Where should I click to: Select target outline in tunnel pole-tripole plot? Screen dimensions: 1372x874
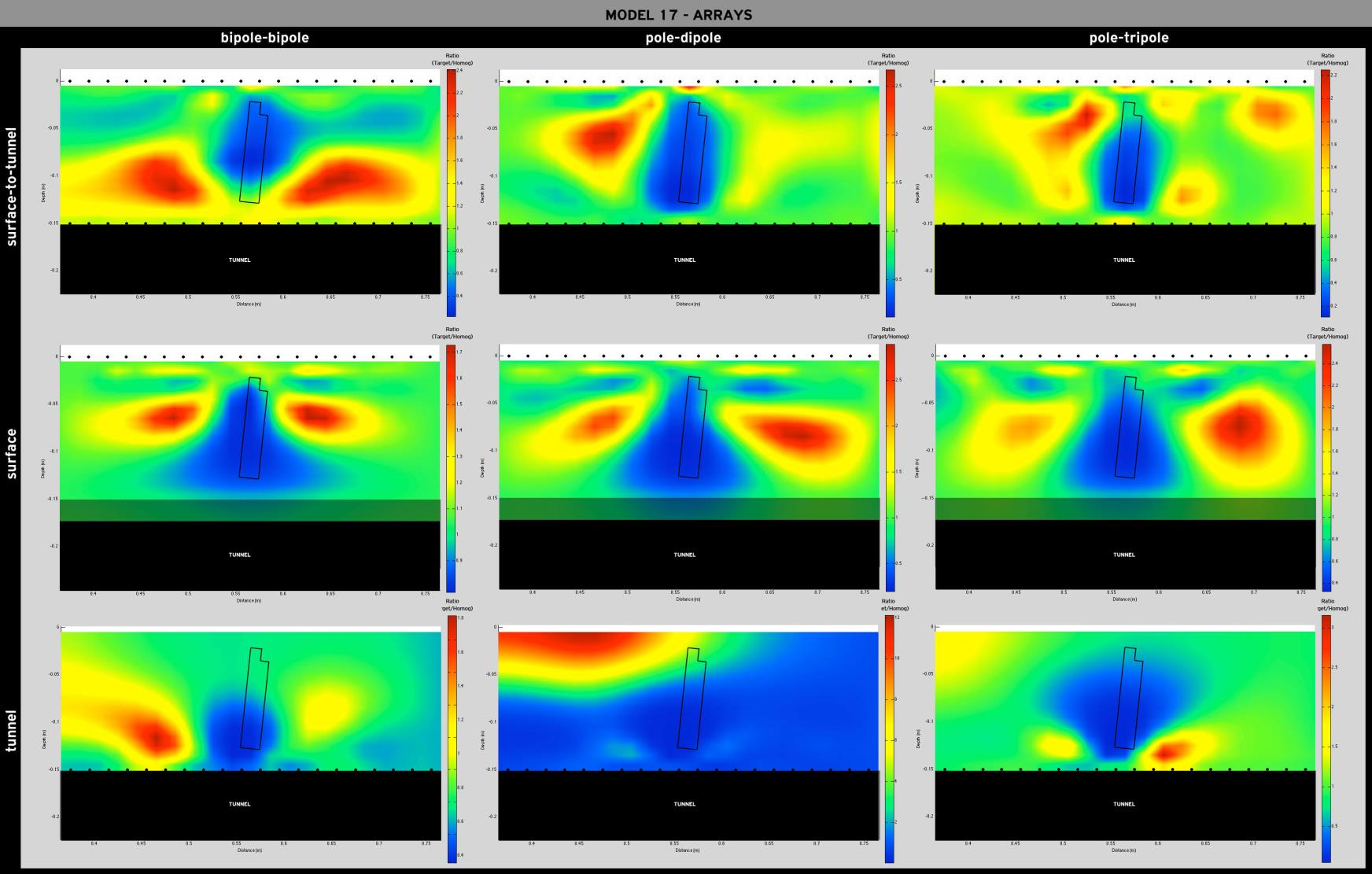click(1128, 698)
